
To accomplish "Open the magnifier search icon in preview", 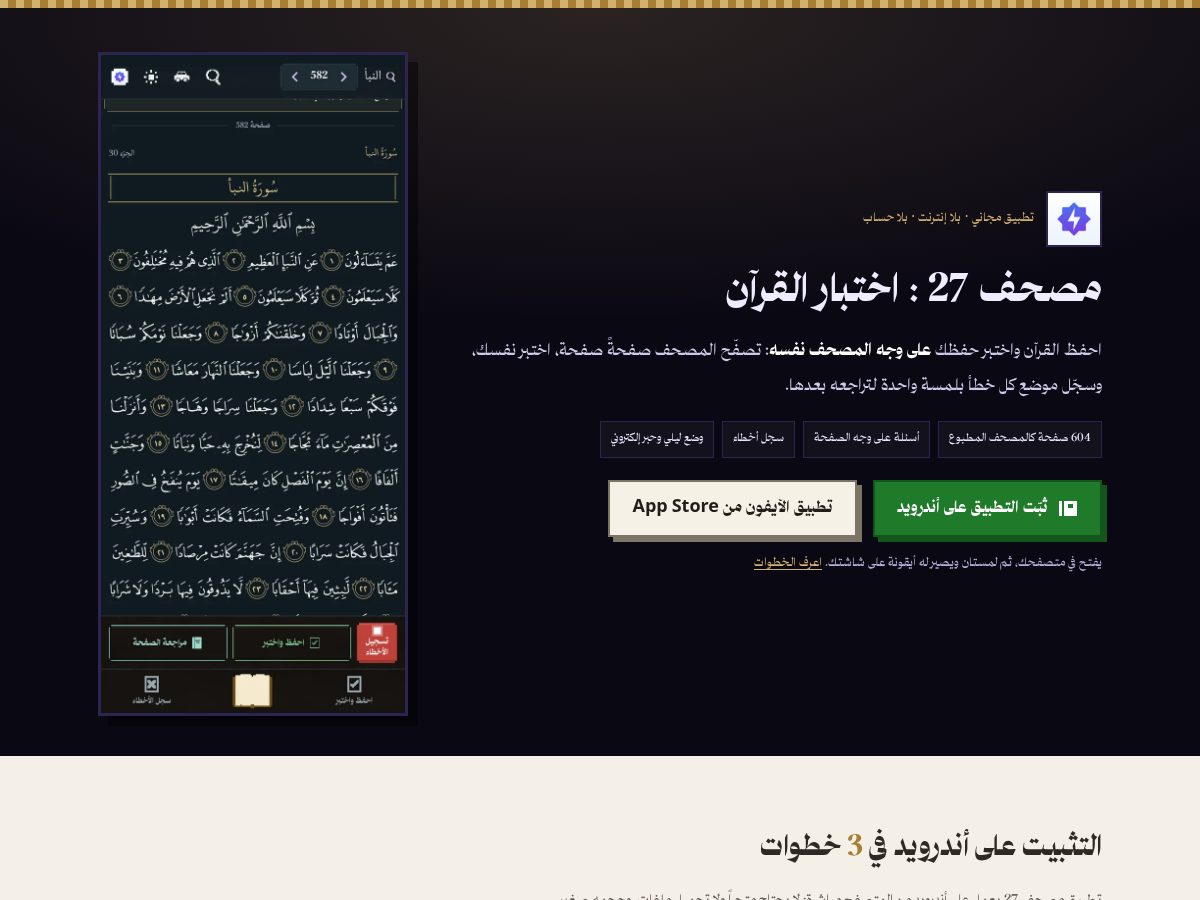I will (x=213, y=77).
